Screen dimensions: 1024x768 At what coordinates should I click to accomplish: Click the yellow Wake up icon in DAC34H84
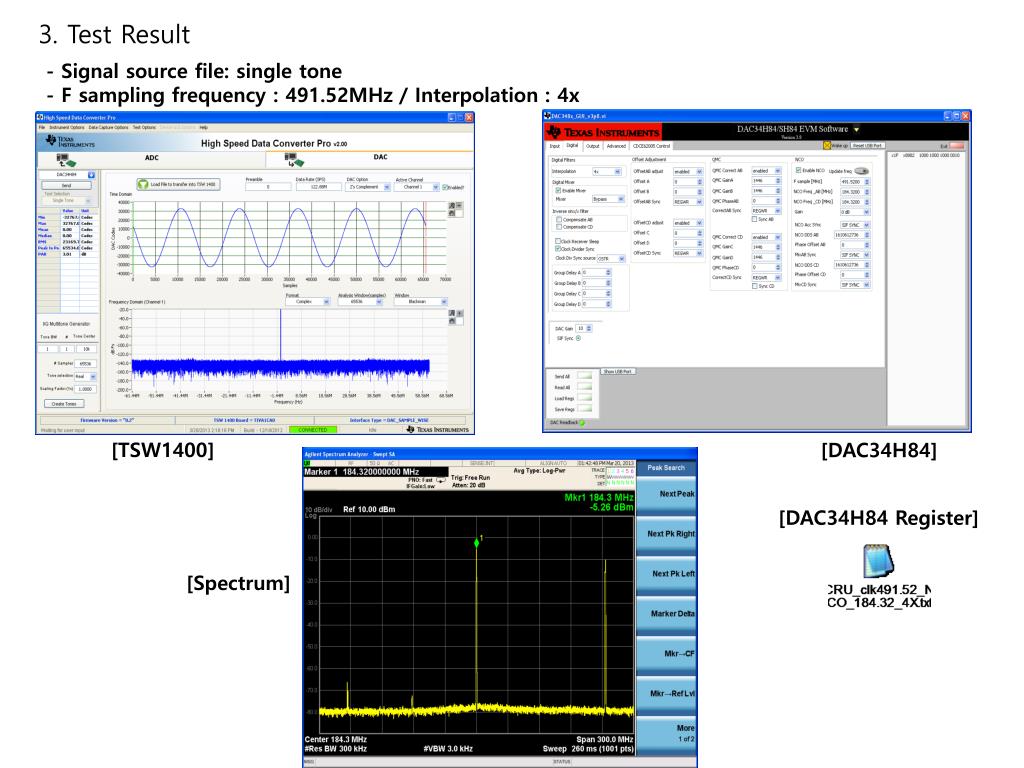tap(827, 146)
